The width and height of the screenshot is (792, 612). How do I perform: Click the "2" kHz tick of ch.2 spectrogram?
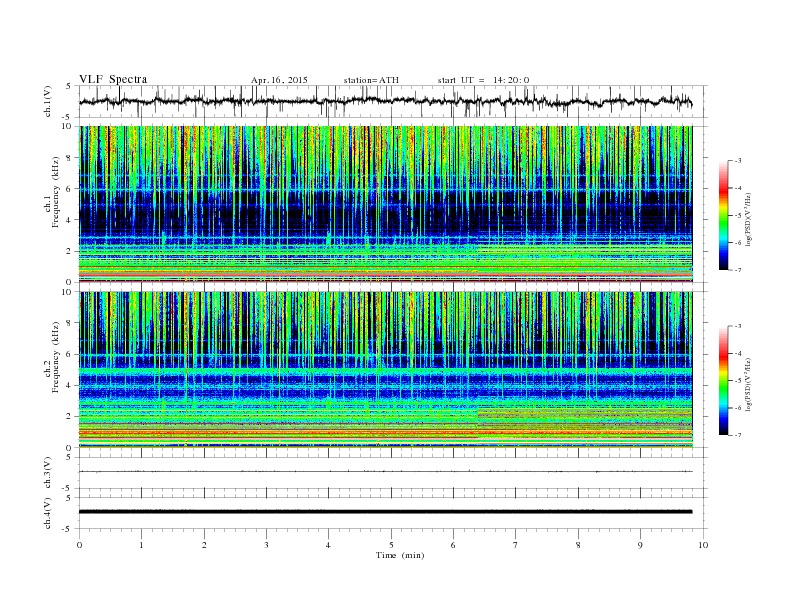69,417
